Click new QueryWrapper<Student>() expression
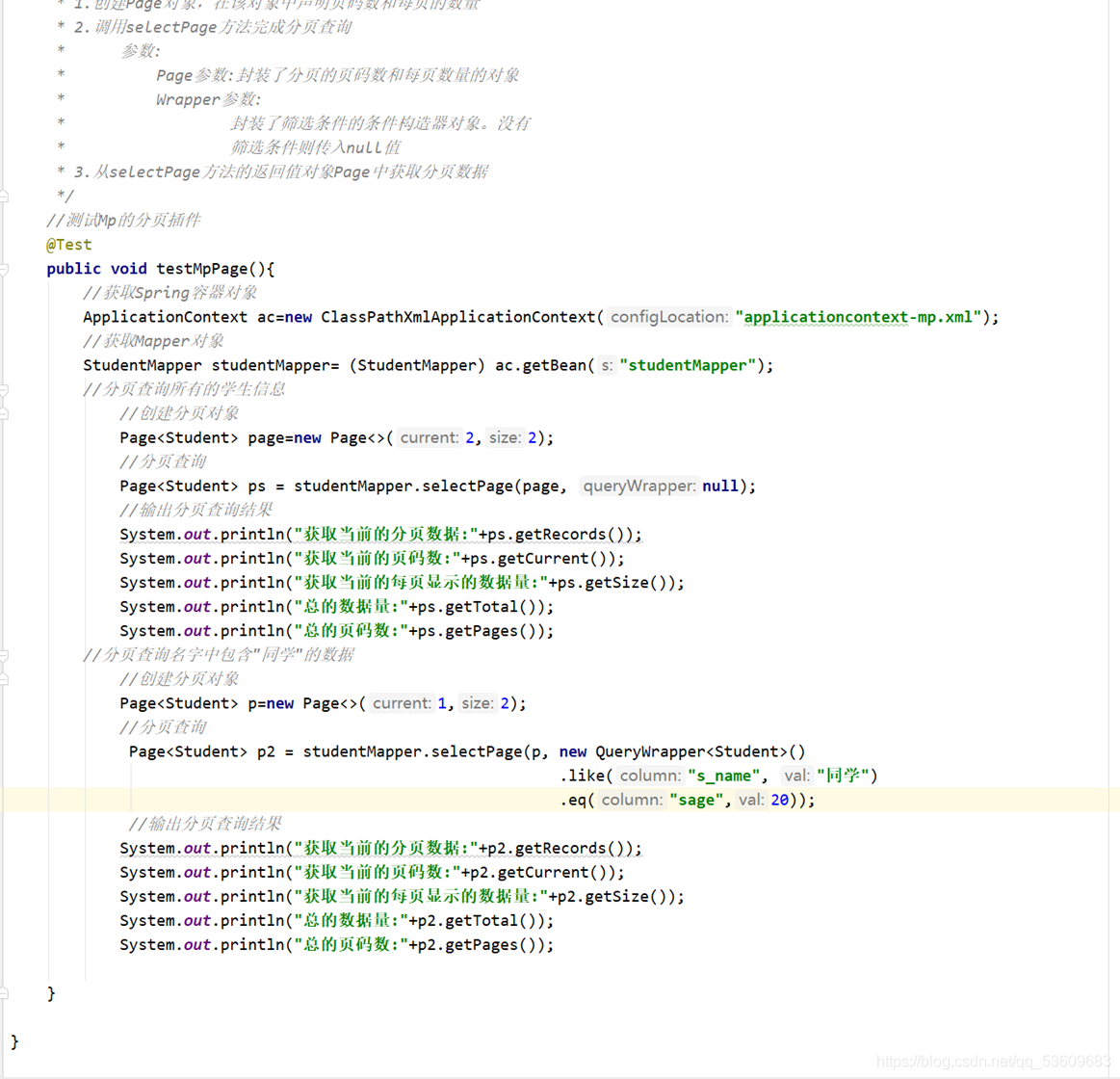The height and width of the screenshot is (1079, 1120). coord(682,751)
